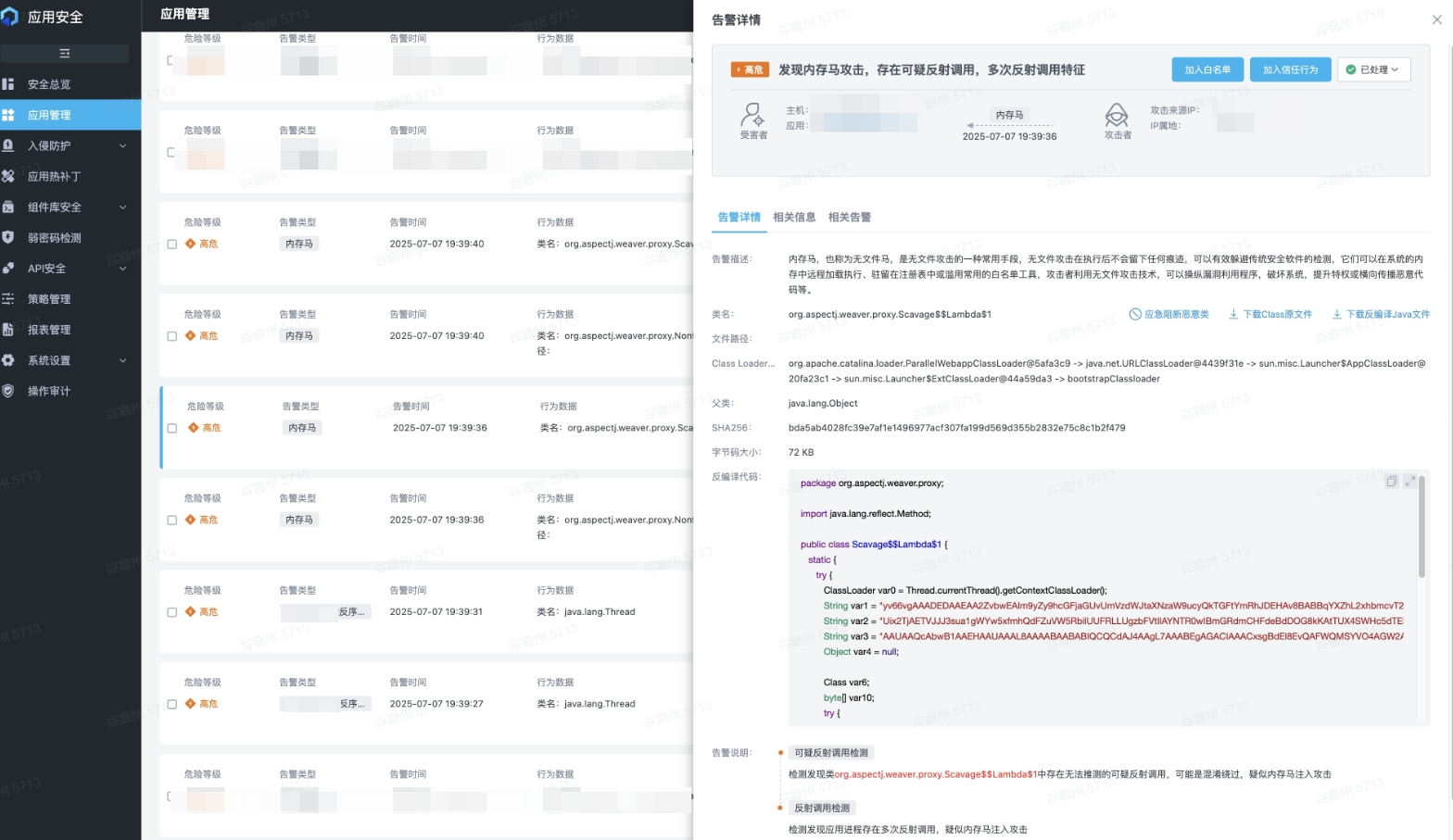The height and width of the screenshot is (840, 1453).
Task: Click the 策略管理 sliders icon
Action: click(x=8, y=298)
